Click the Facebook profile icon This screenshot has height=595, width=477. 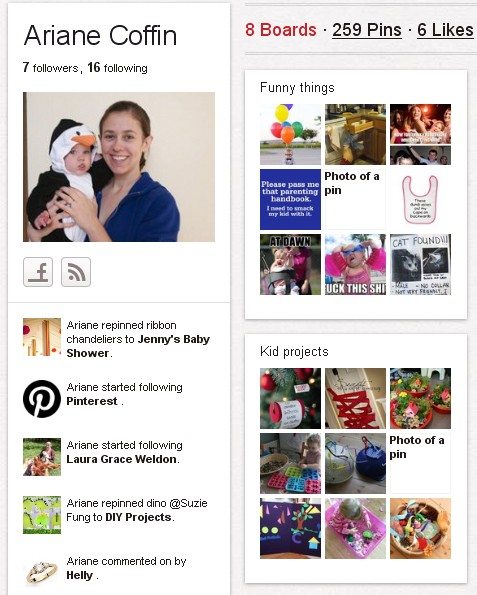38,272
